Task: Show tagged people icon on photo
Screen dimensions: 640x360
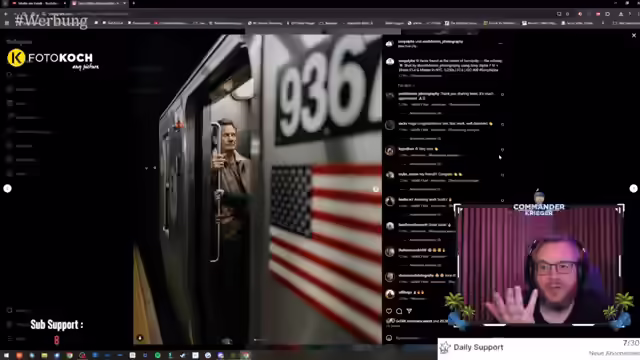Action: click(x=140, y=338)
